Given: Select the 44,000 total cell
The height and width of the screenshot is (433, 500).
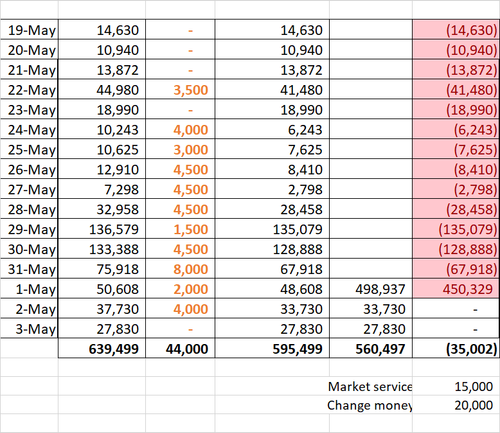Looking at the screenshot, I should click(180, 349).
